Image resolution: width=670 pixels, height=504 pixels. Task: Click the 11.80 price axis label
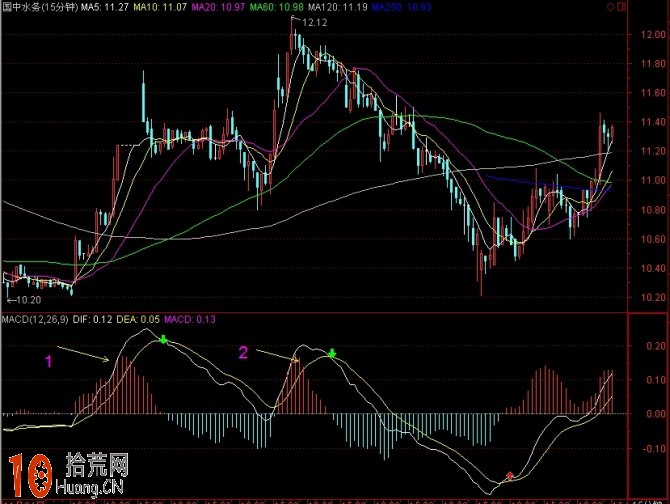pyautogui.click(x=653, y=64)
